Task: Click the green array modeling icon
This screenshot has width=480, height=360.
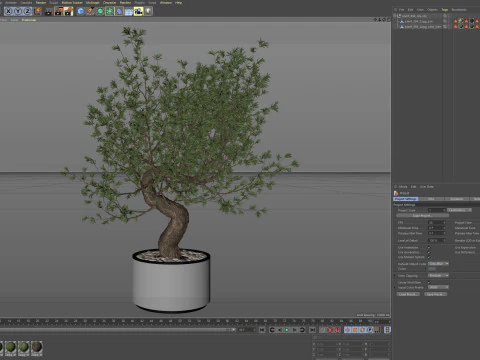Action: pyautogui.click(x=110, y=11)
